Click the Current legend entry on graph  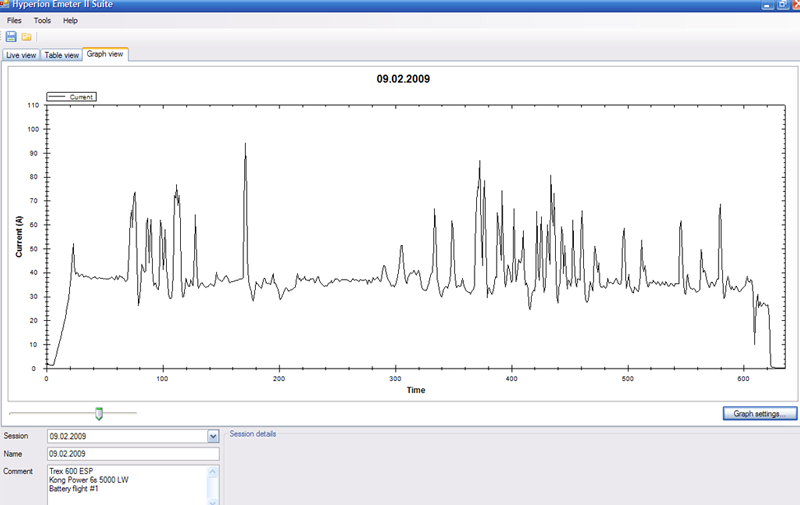coord(73,98)
